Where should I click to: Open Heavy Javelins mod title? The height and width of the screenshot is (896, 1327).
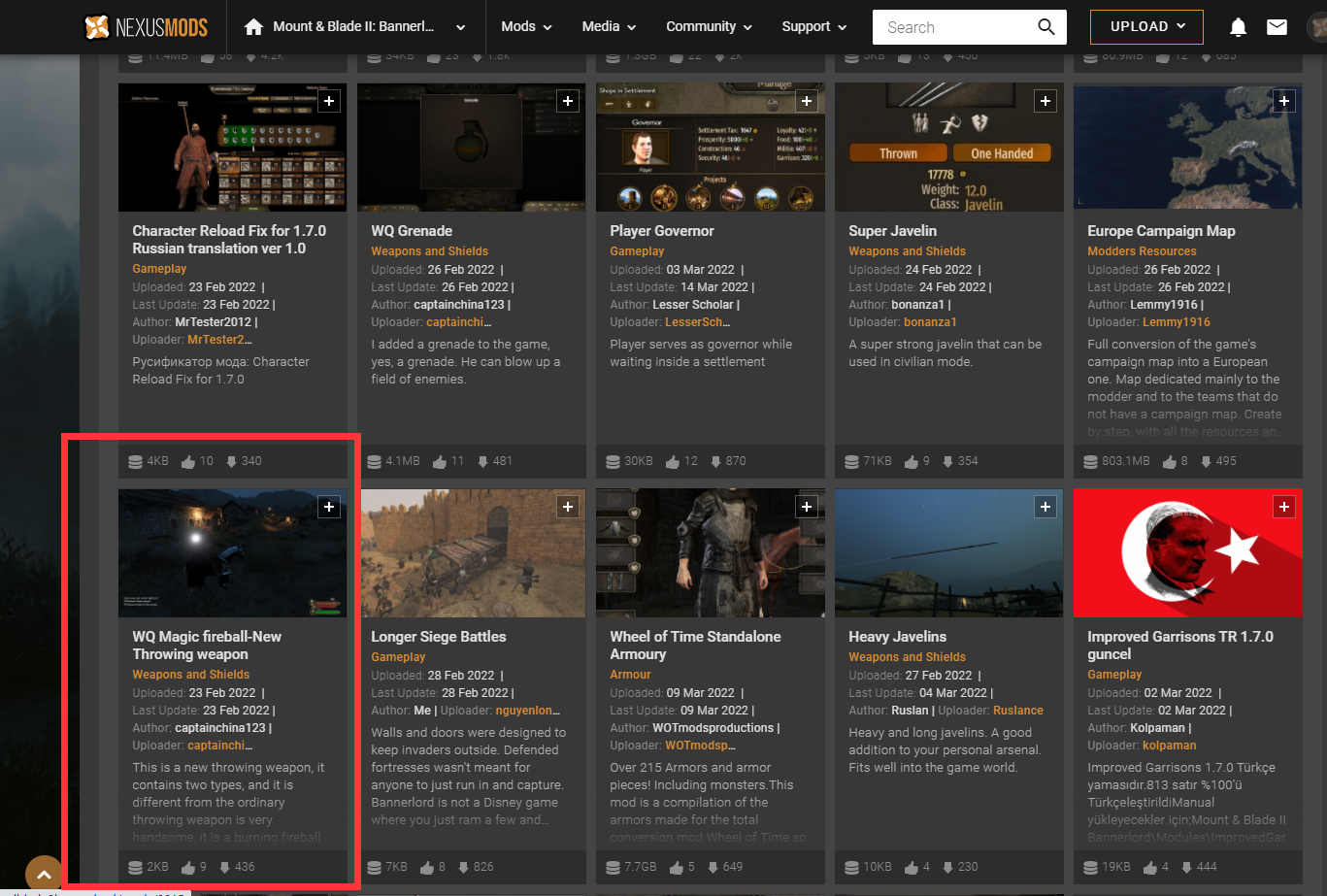coord(897,637)
